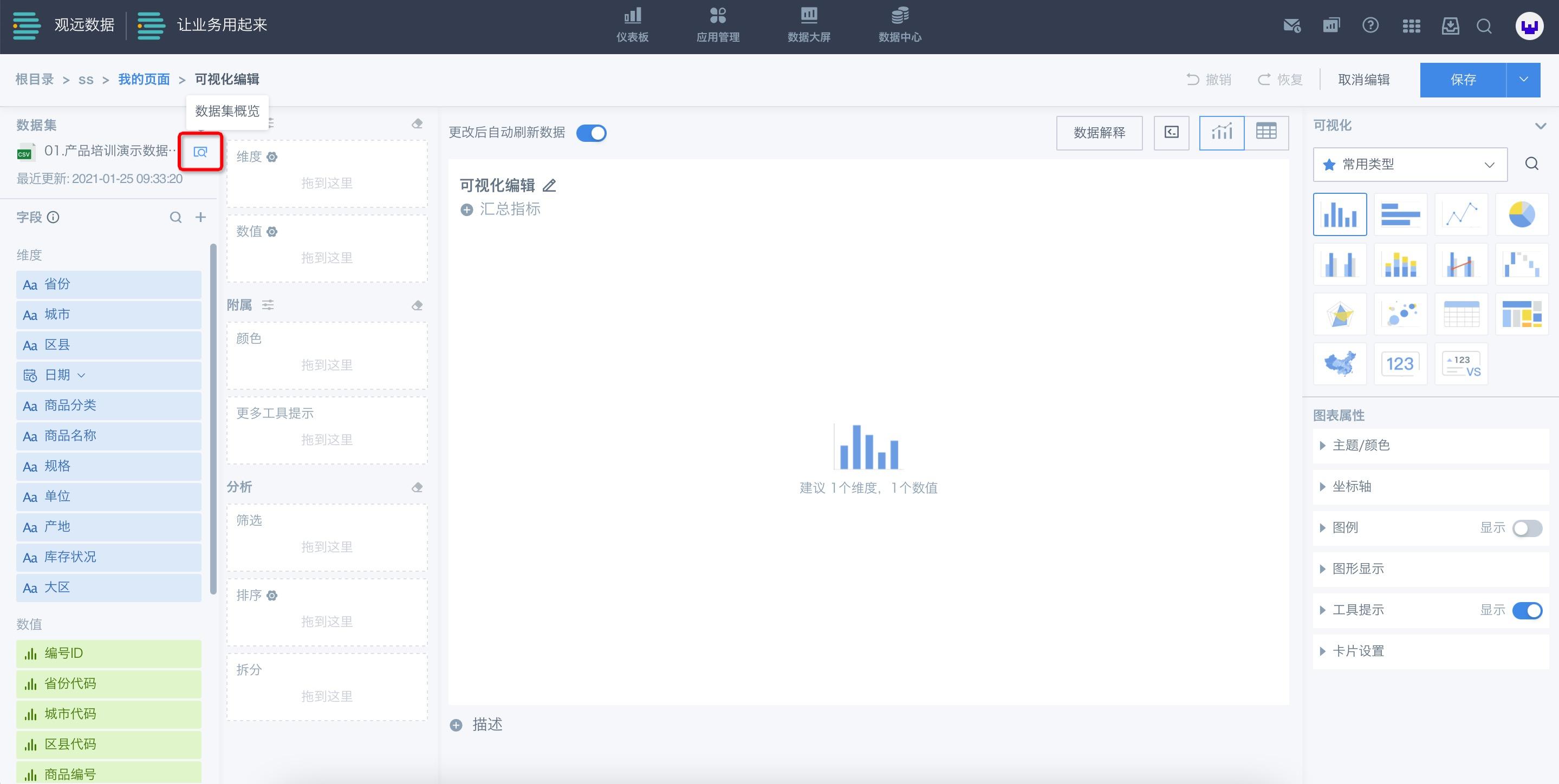Click the field list vertical scrollbar
The image size is (1559, 784).
point(213,417)
